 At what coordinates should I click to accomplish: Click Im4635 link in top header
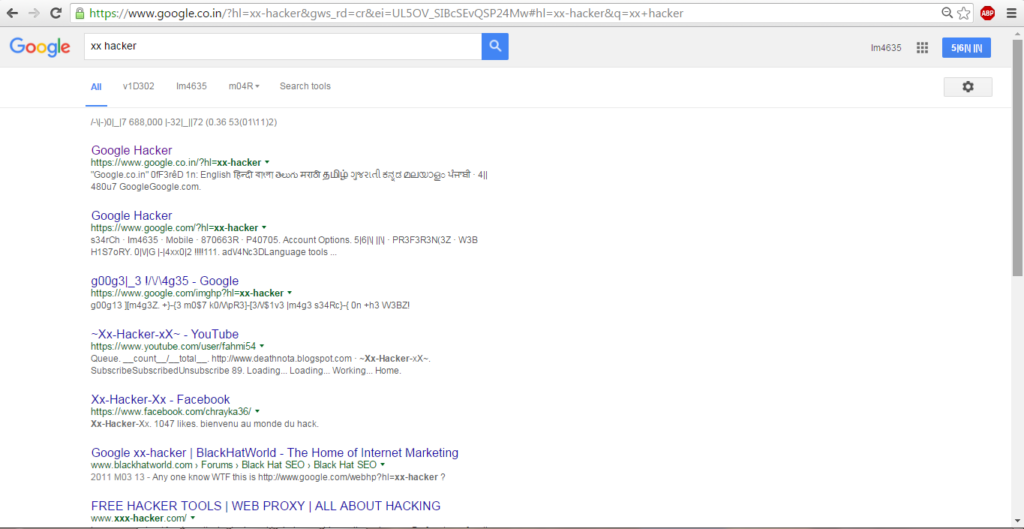tap(886, 48)
